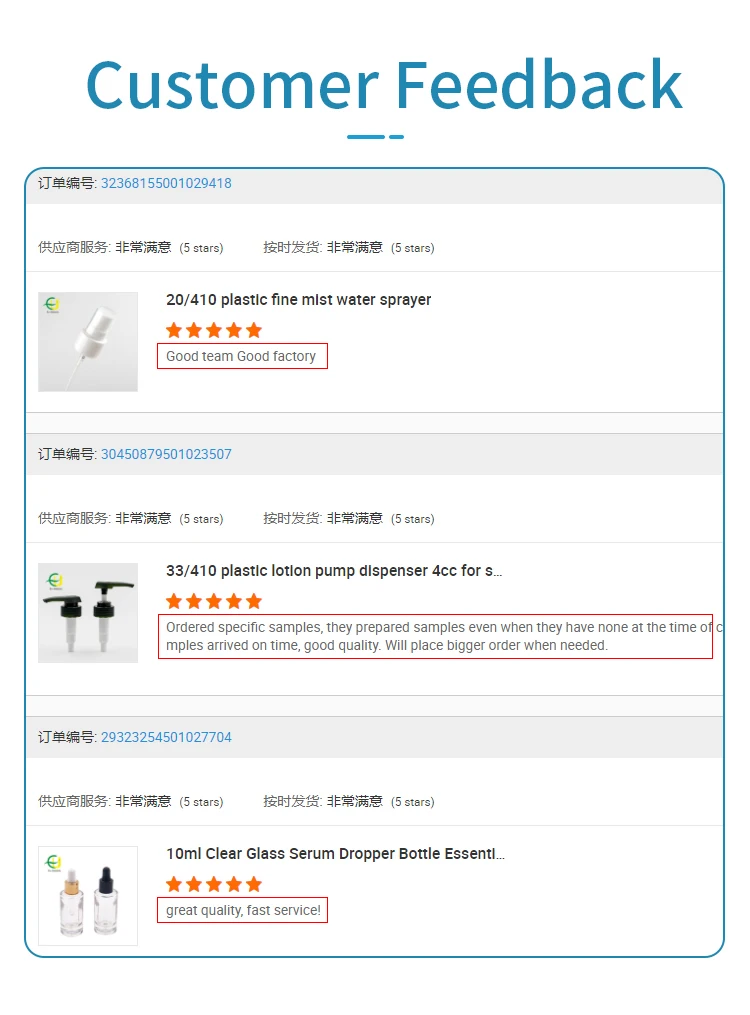Click the star rating under lotion pump
Image resolution: width=750 pixels, height=1015 pixels.
214,602
